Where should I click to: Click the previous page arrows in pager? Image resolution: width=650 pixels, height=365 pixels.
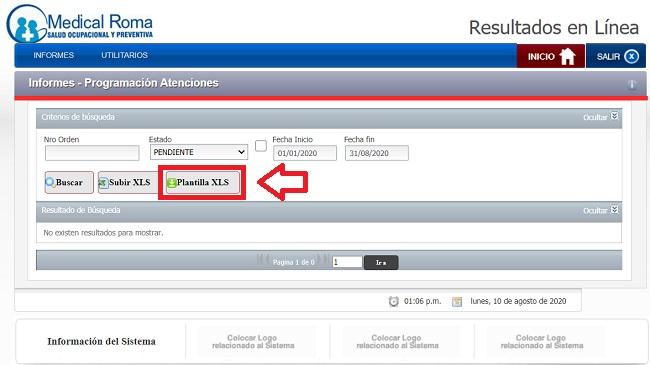[263, 260]
